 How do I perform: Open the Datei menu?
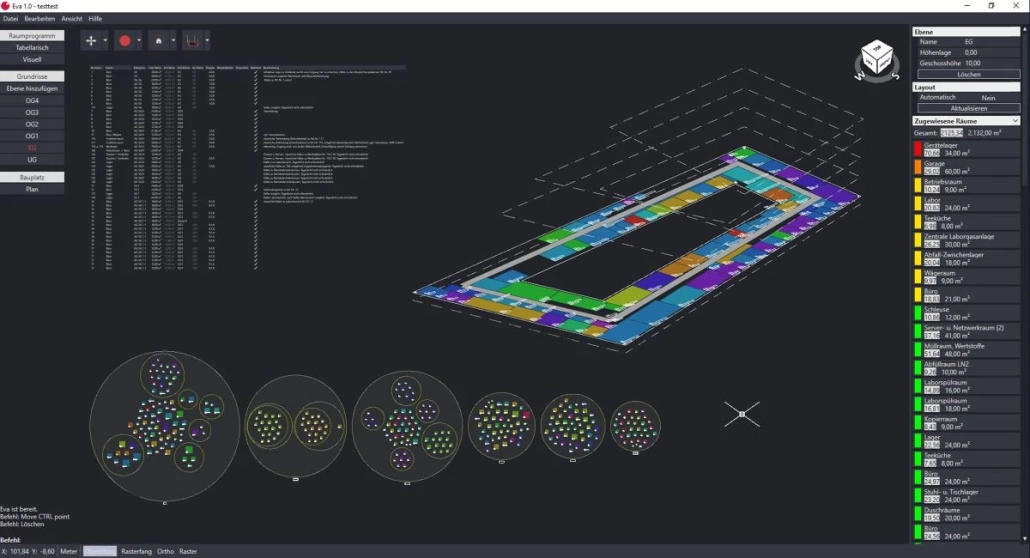(10, 18)
